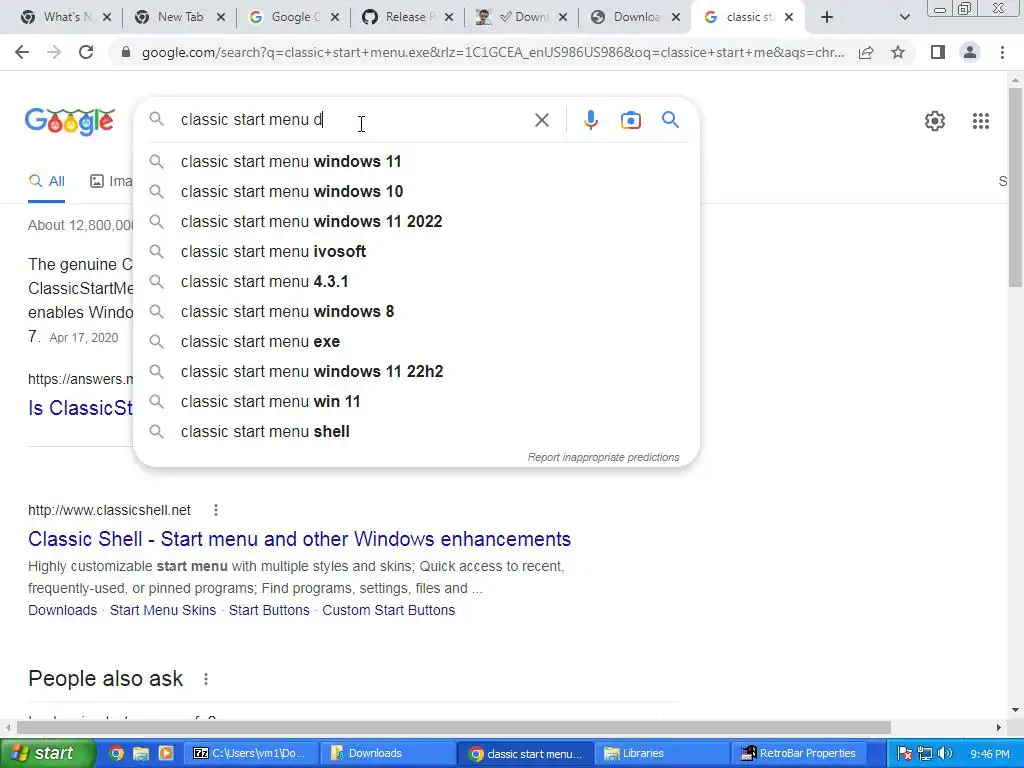The width and height of the screenshot is (1024, 768).
Task: Open the Downloads sitelink under Classic Shell
Action: click(62, 610)
